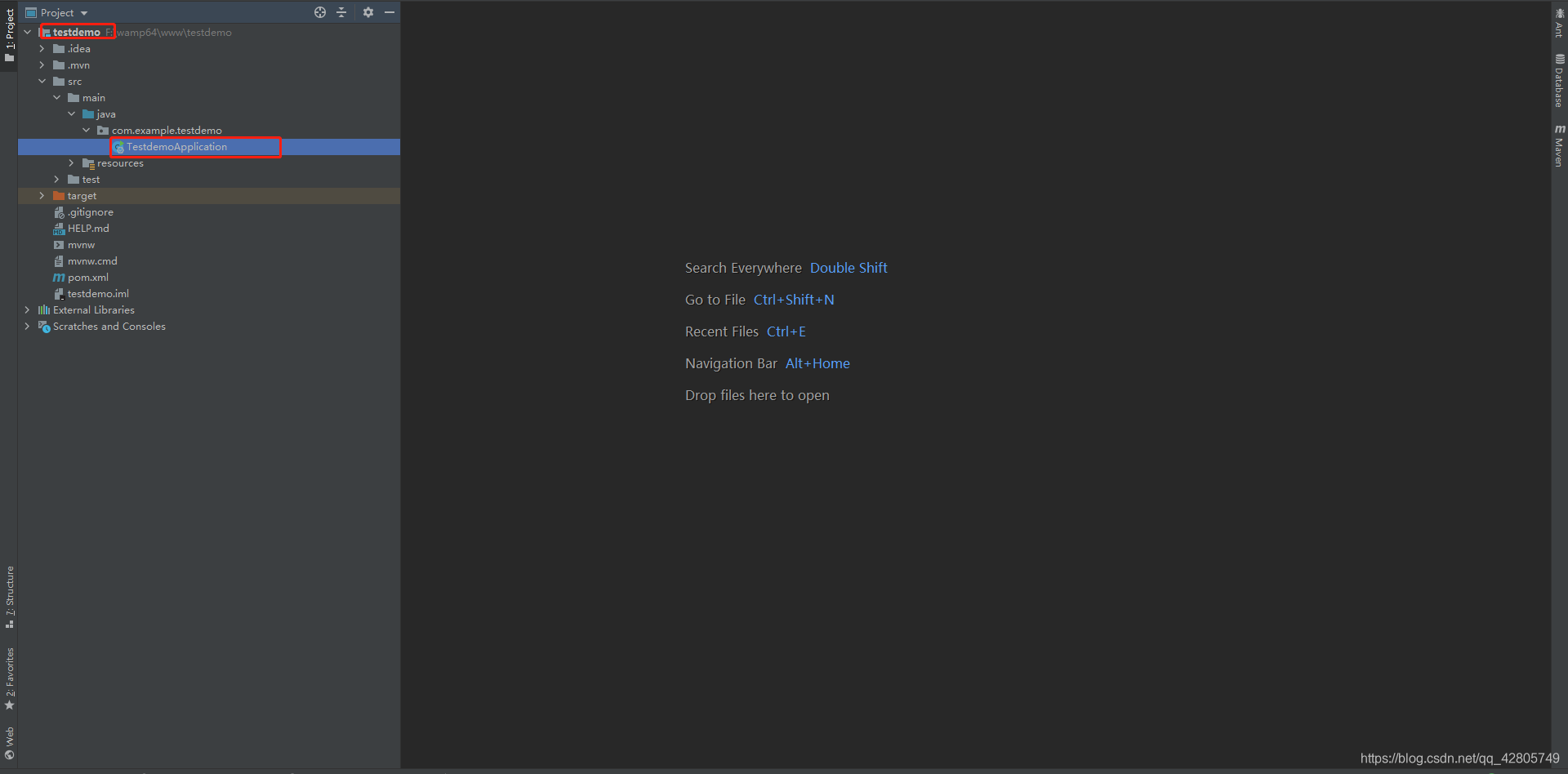
Task: Click the orange target folder icon
Action: tap(59, 195)
